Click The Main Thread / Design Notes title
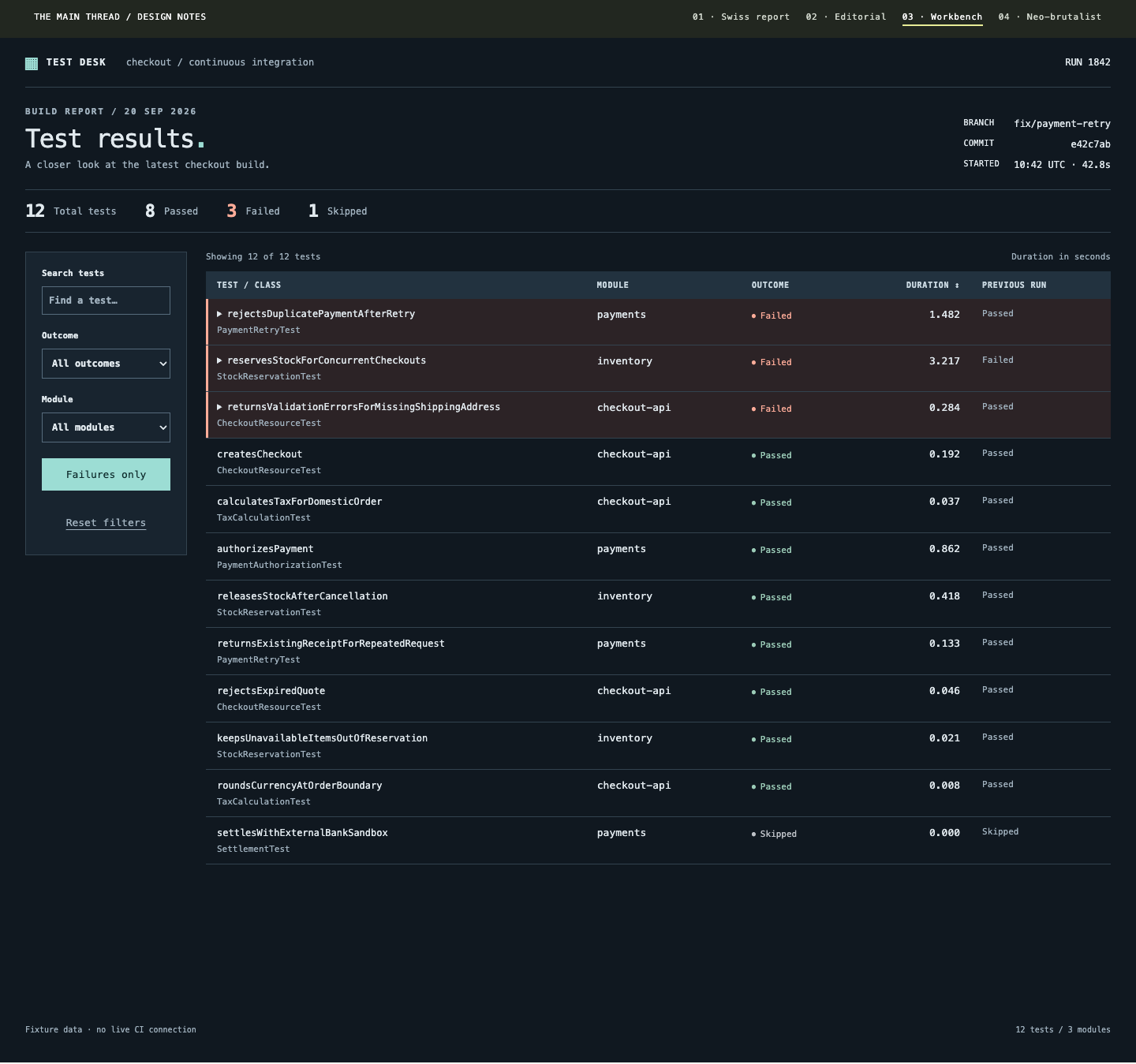 point(120,17)
